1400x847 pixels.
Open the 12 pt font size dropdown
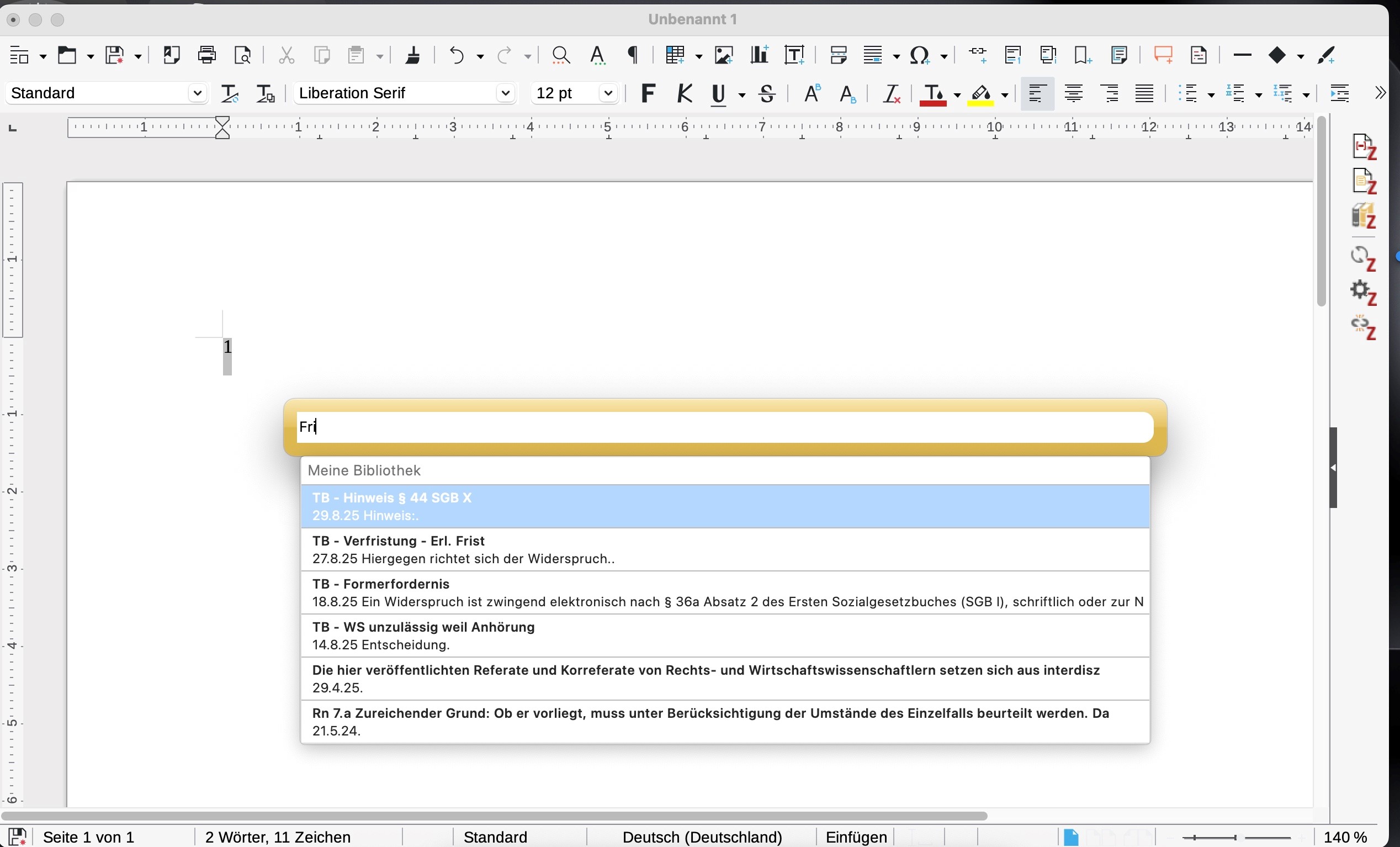608,93
